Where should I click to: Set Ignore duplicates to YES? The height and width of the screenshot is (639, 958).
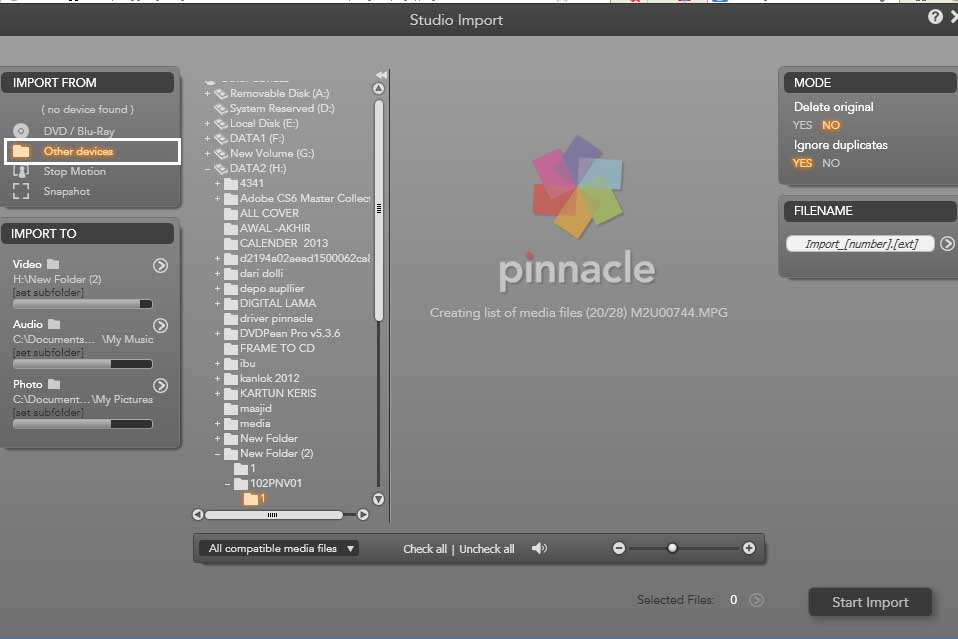[802, 163]
